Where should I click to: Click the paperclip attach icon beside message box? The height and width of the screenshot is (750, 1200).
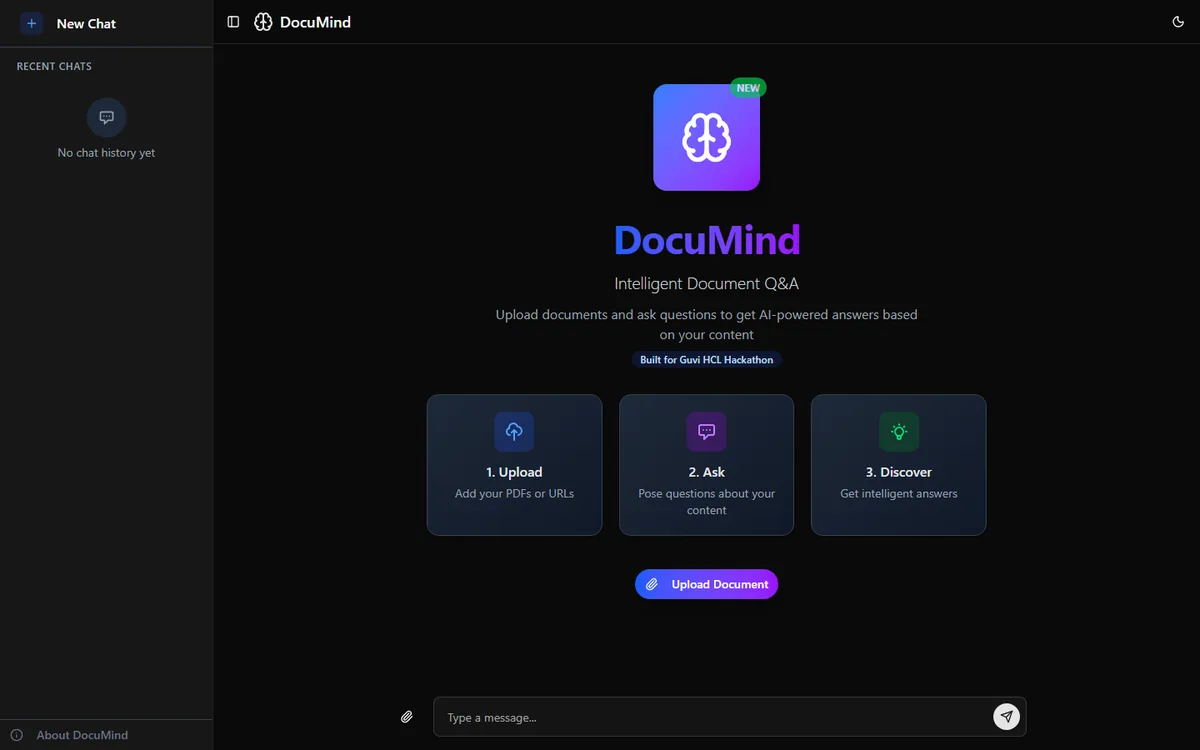[x=407, y=717]
